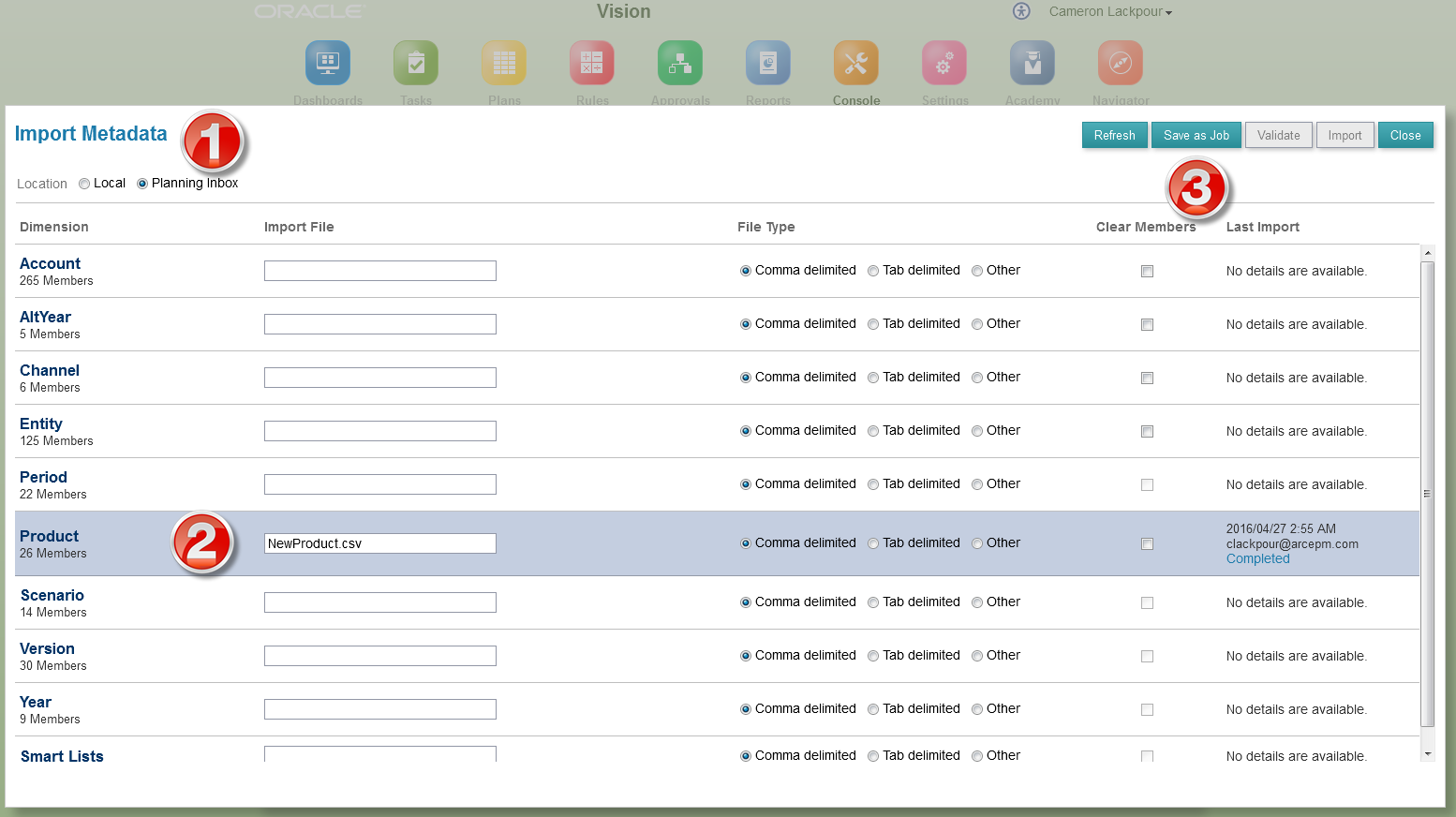This screenshot has width=1456, height=817.
Task: Tick Clear Members for Channel
Action: [x=1147, y=379]
